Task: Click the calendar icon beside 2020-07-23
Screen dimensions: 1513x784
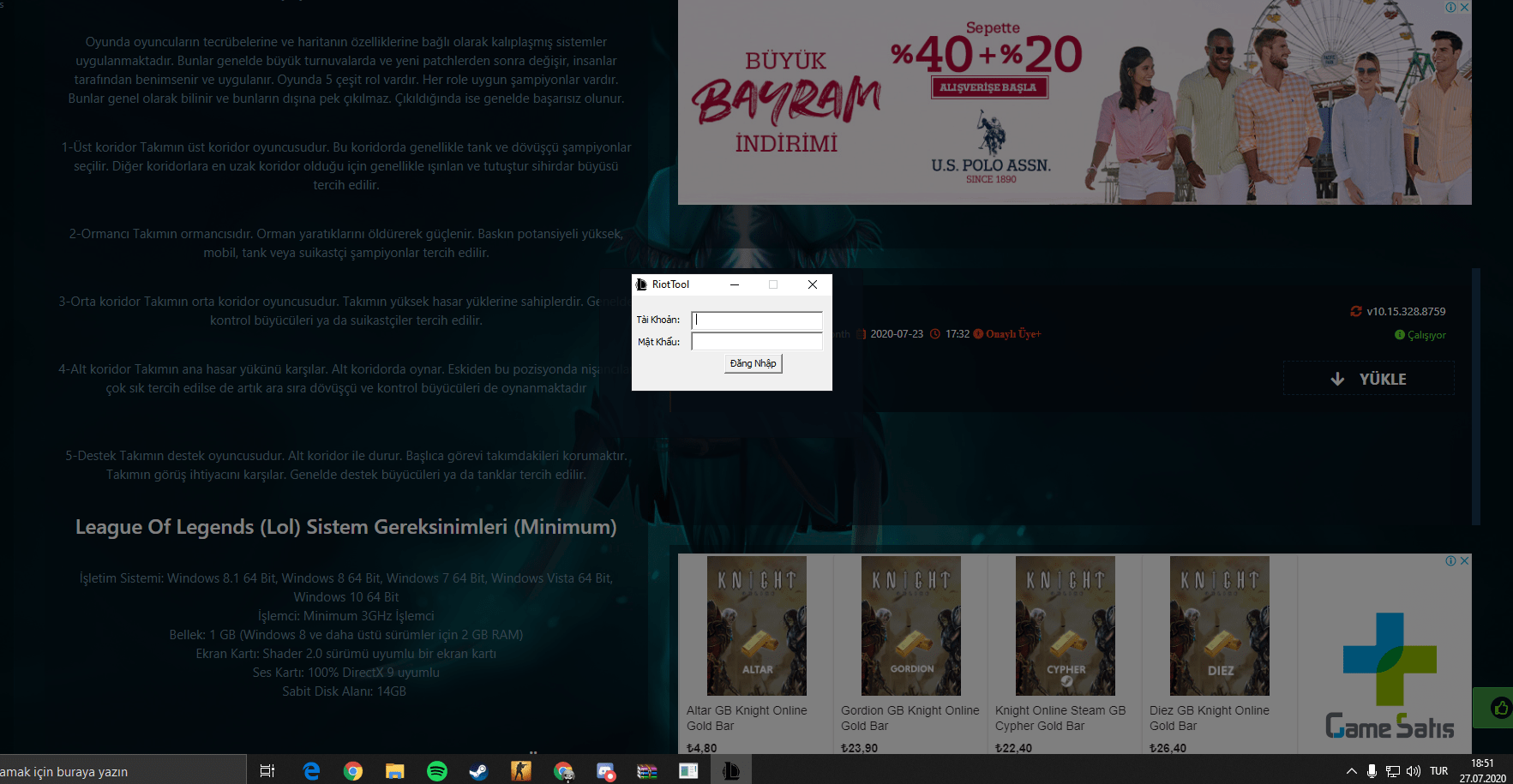Action: [x=862, y=334]
